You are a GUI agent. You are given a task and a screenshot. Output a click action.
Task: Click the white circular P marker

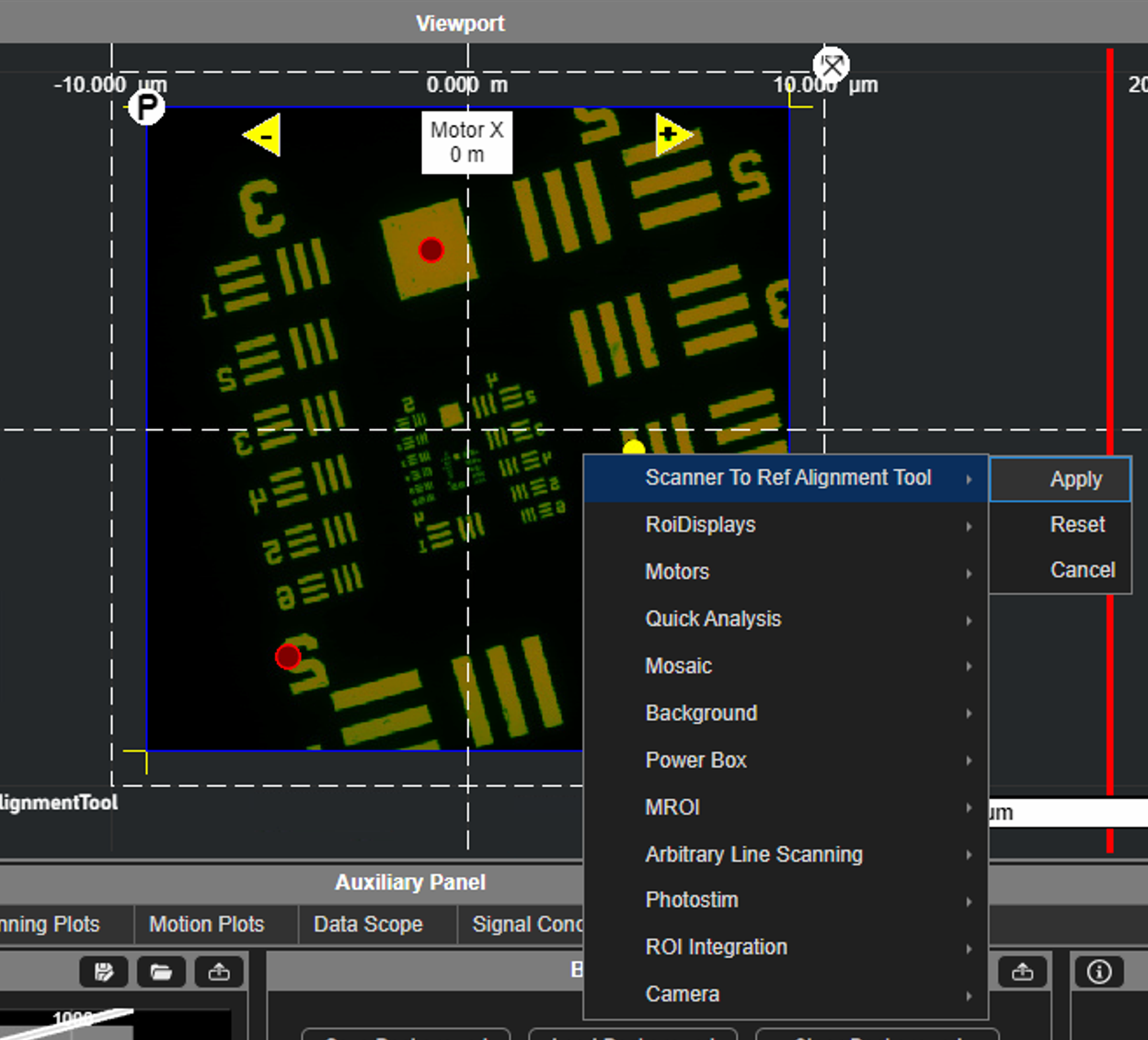pos(146,108)
